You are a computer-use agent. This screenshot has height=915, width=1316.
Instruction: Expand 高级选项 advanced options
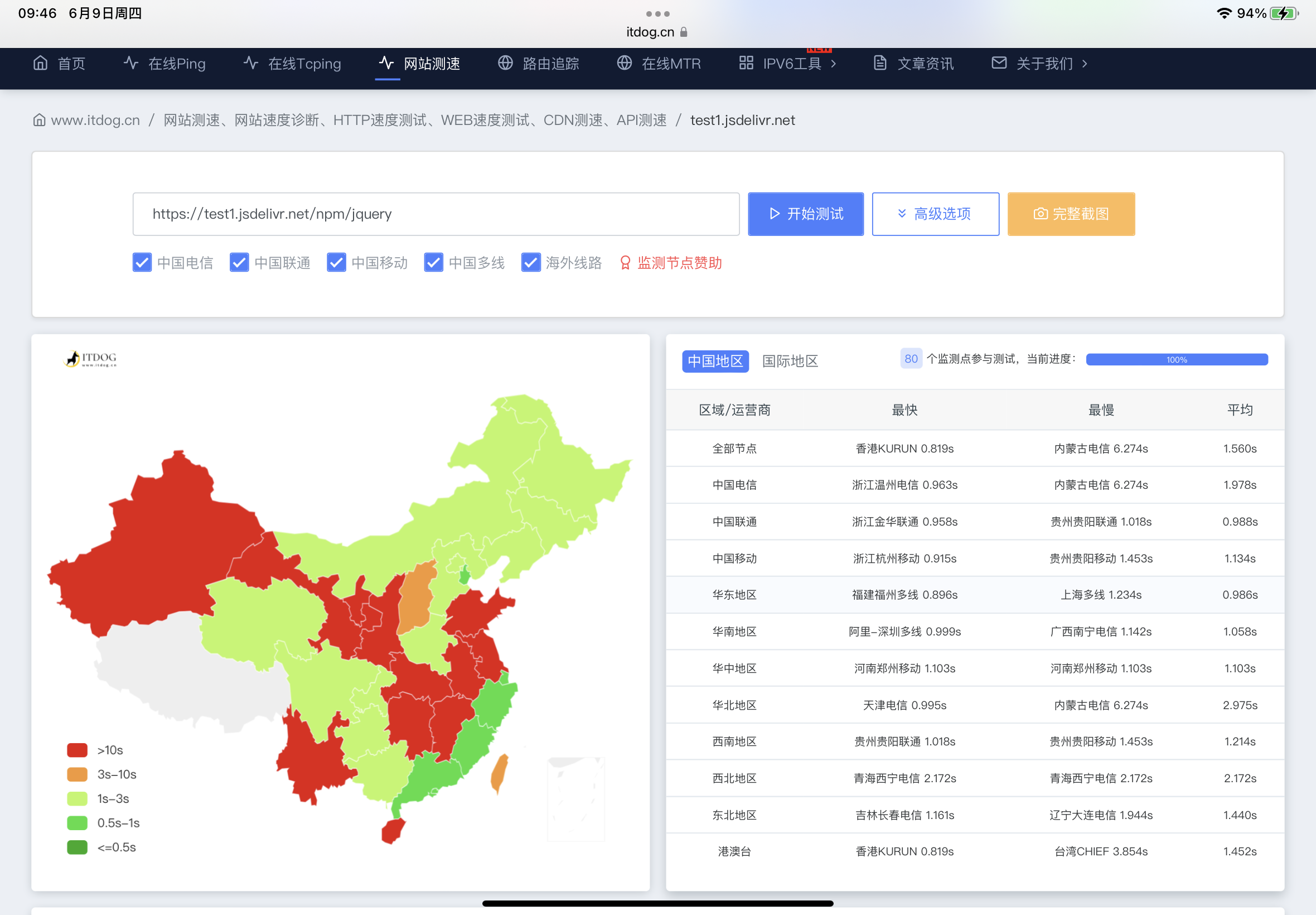(936, 214)
